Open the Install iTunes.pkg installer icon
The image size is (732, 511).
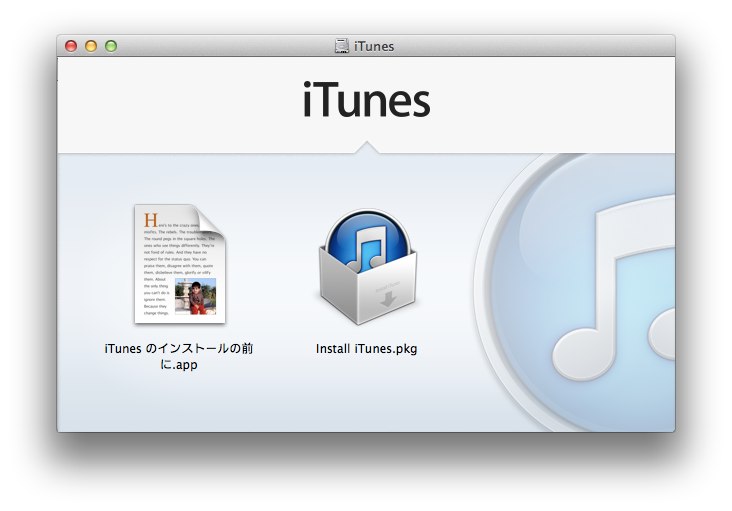point(367,266)
